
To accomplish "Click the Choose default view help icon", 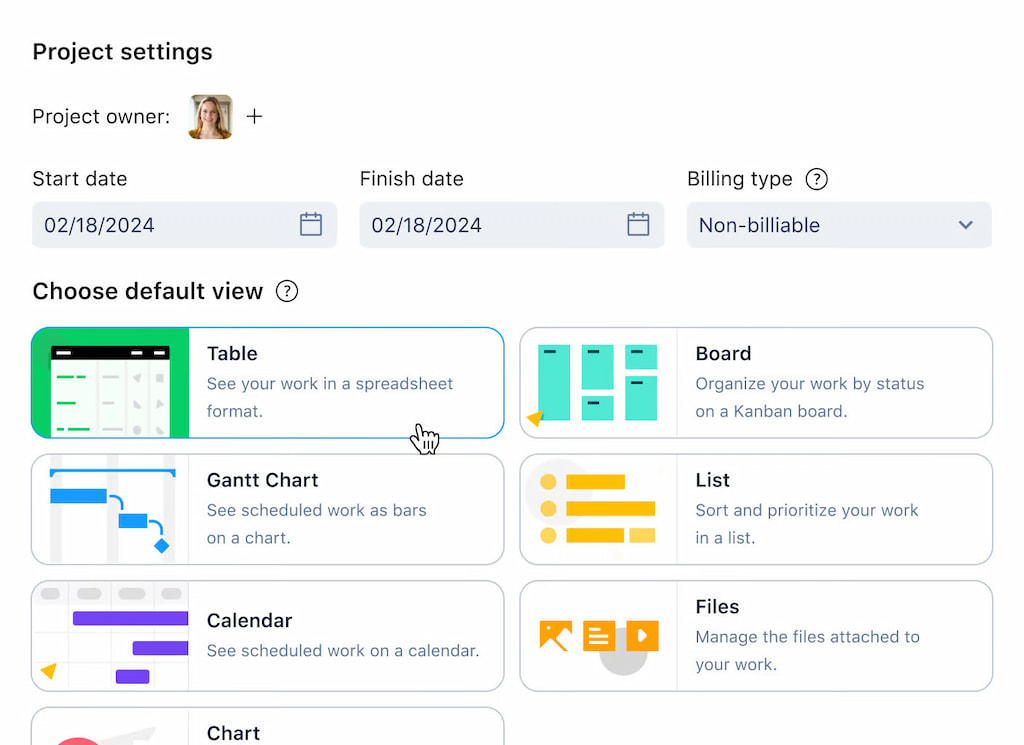I will click(287, 291).
